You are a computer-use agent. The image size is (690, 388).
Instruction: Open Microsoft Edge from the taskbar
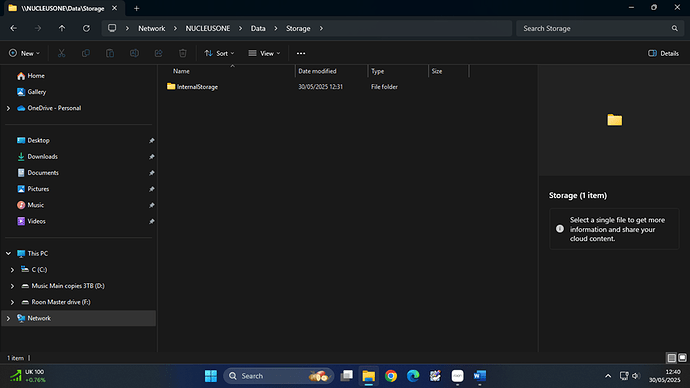point(413,376)
